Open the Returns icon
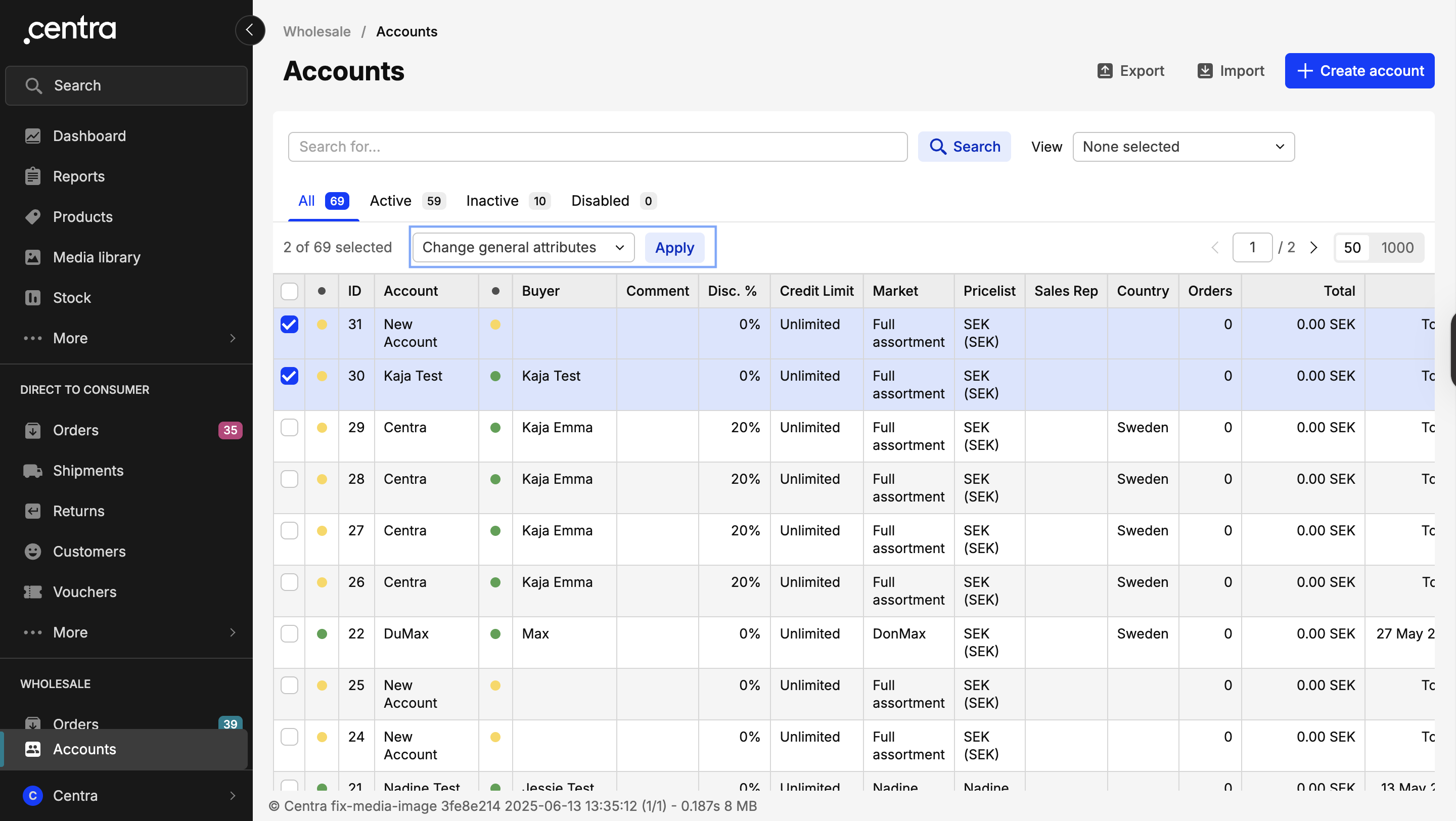The width and height of the screenshot is (1456, 821). (x=33, y=511)
